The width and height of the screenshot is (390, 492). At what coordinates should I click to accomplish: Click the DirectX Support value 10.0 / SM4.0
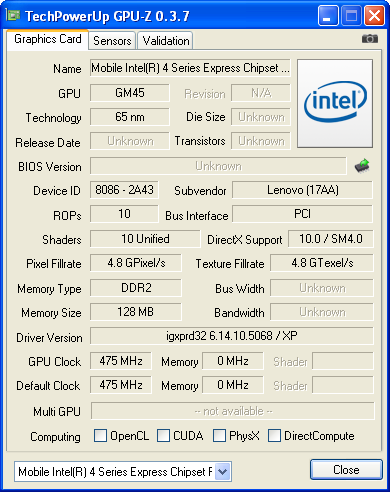tap(331, 239)
